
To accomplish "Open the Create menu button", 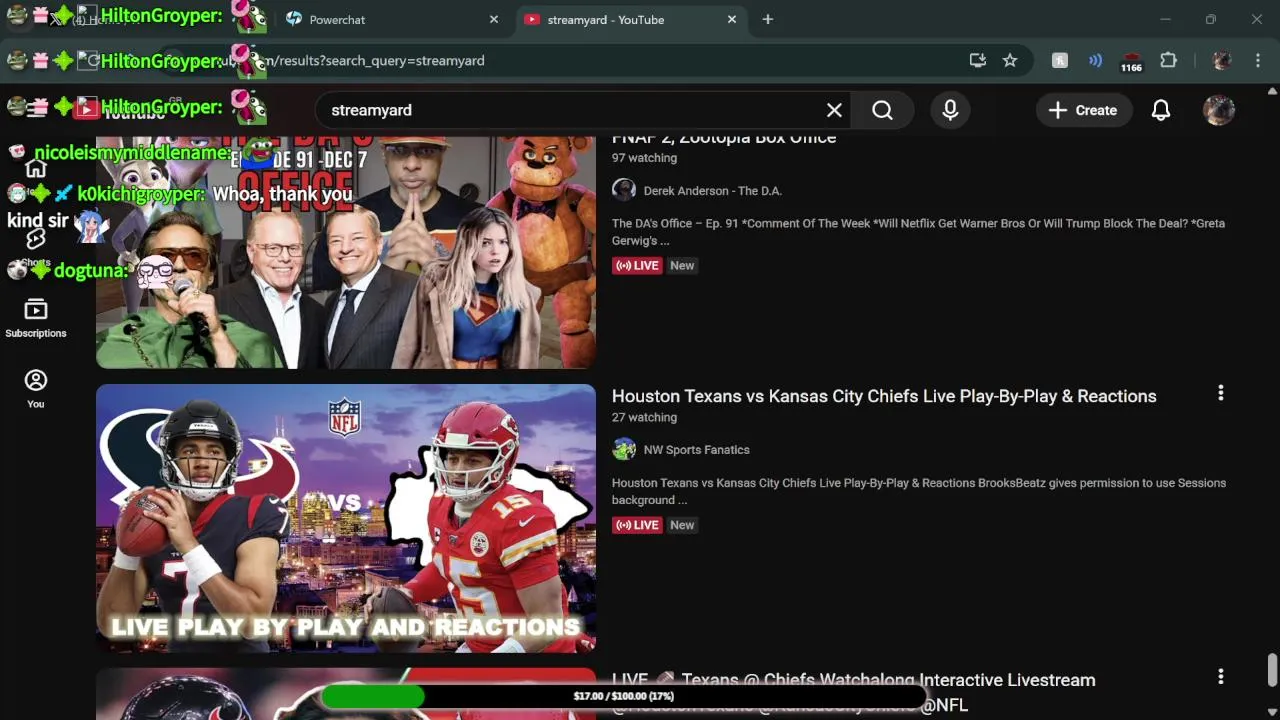I will click(x=1083, y=110).
